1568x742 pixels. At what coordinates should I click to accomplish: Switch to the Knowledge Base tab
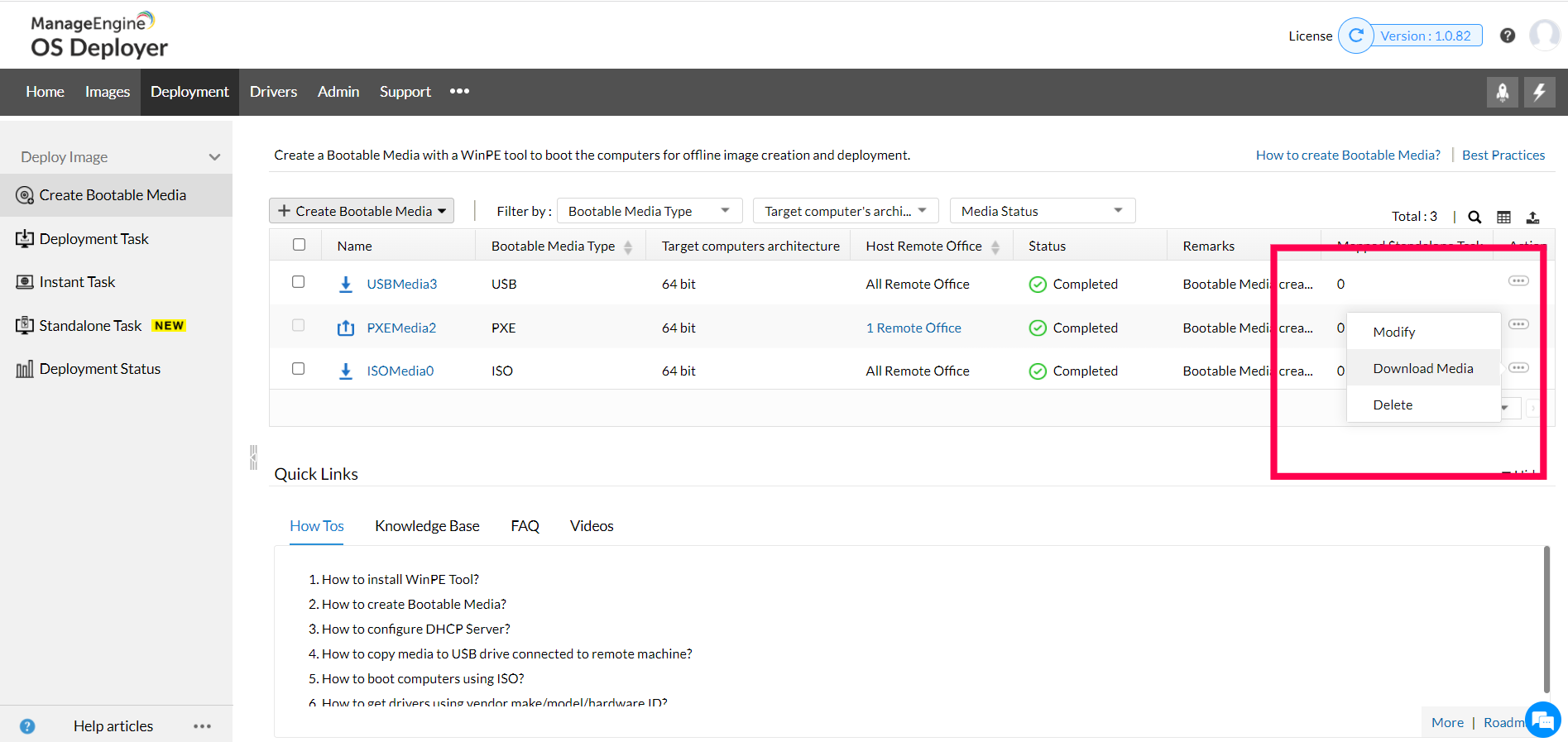(x=427, y=526)
